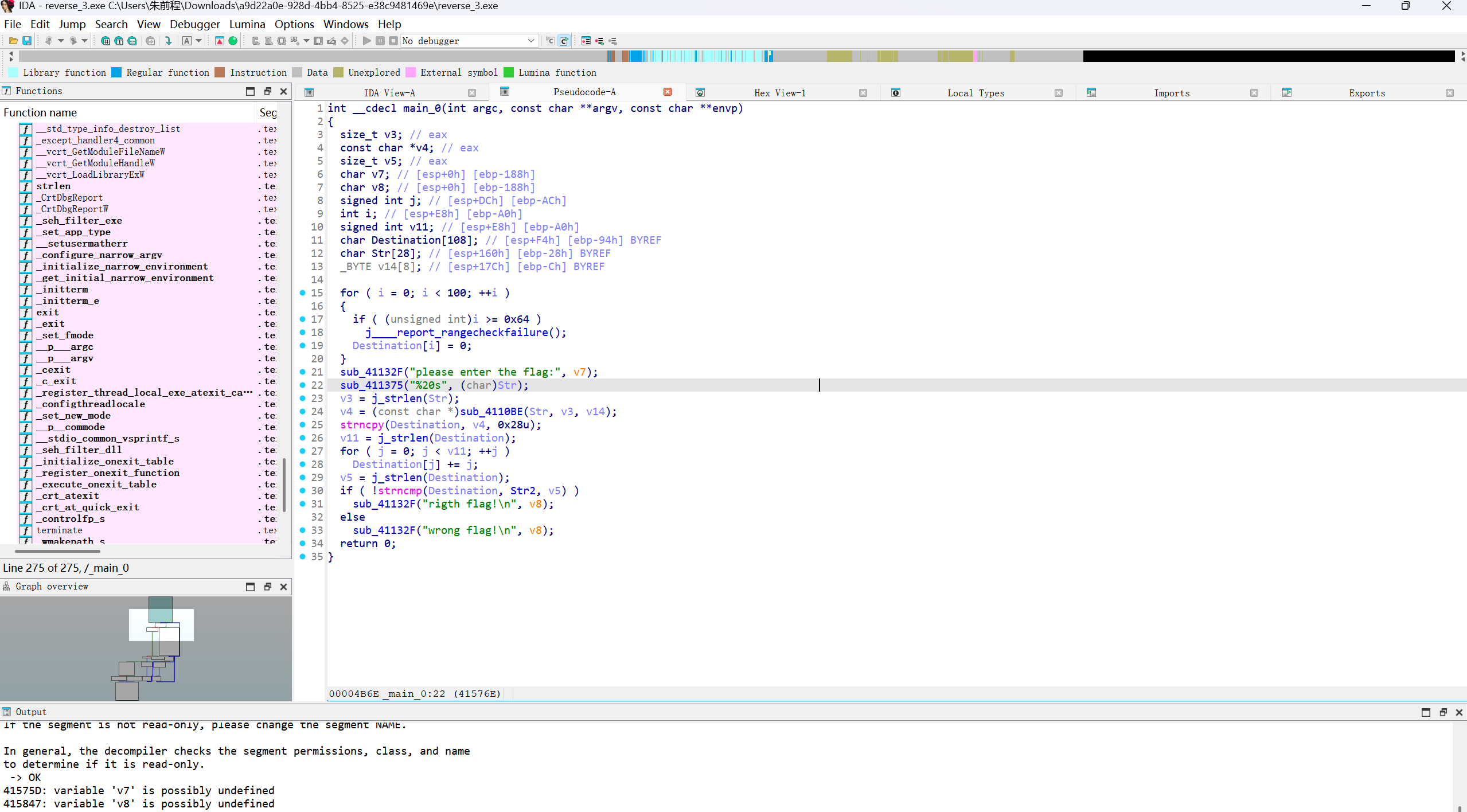Click the green circle toolbar icon
1467x812 pixels.
(233, 41)
